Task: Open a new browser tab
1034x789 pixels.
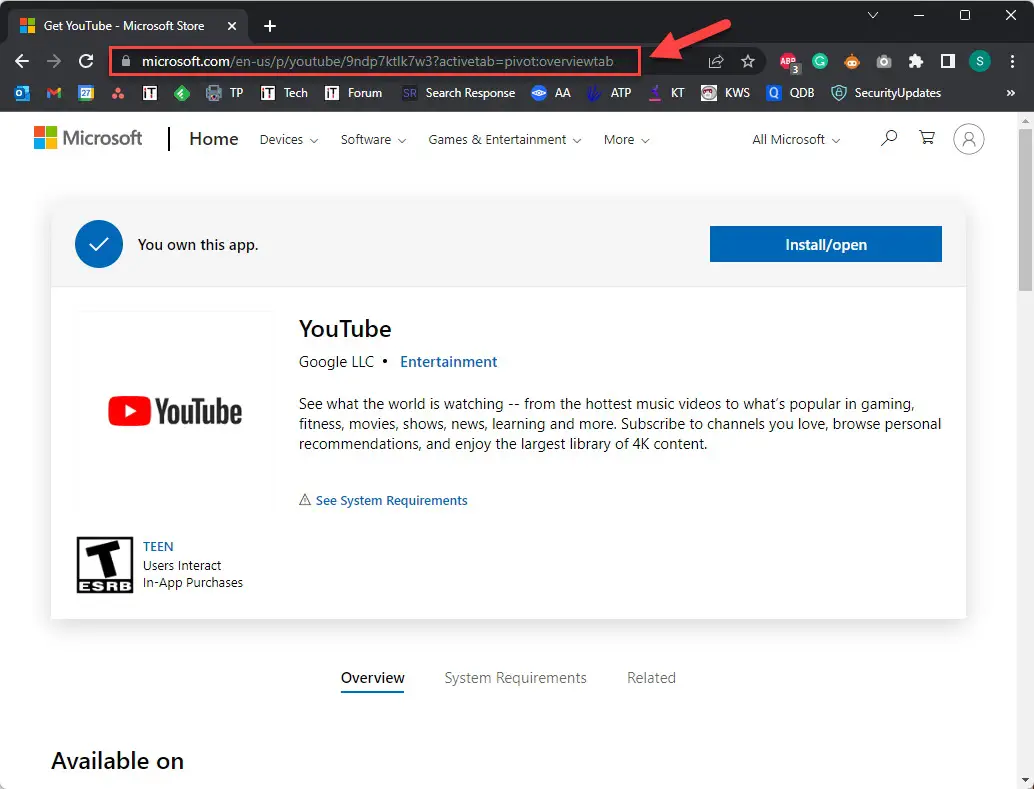Action: click(x=270, y=26)
